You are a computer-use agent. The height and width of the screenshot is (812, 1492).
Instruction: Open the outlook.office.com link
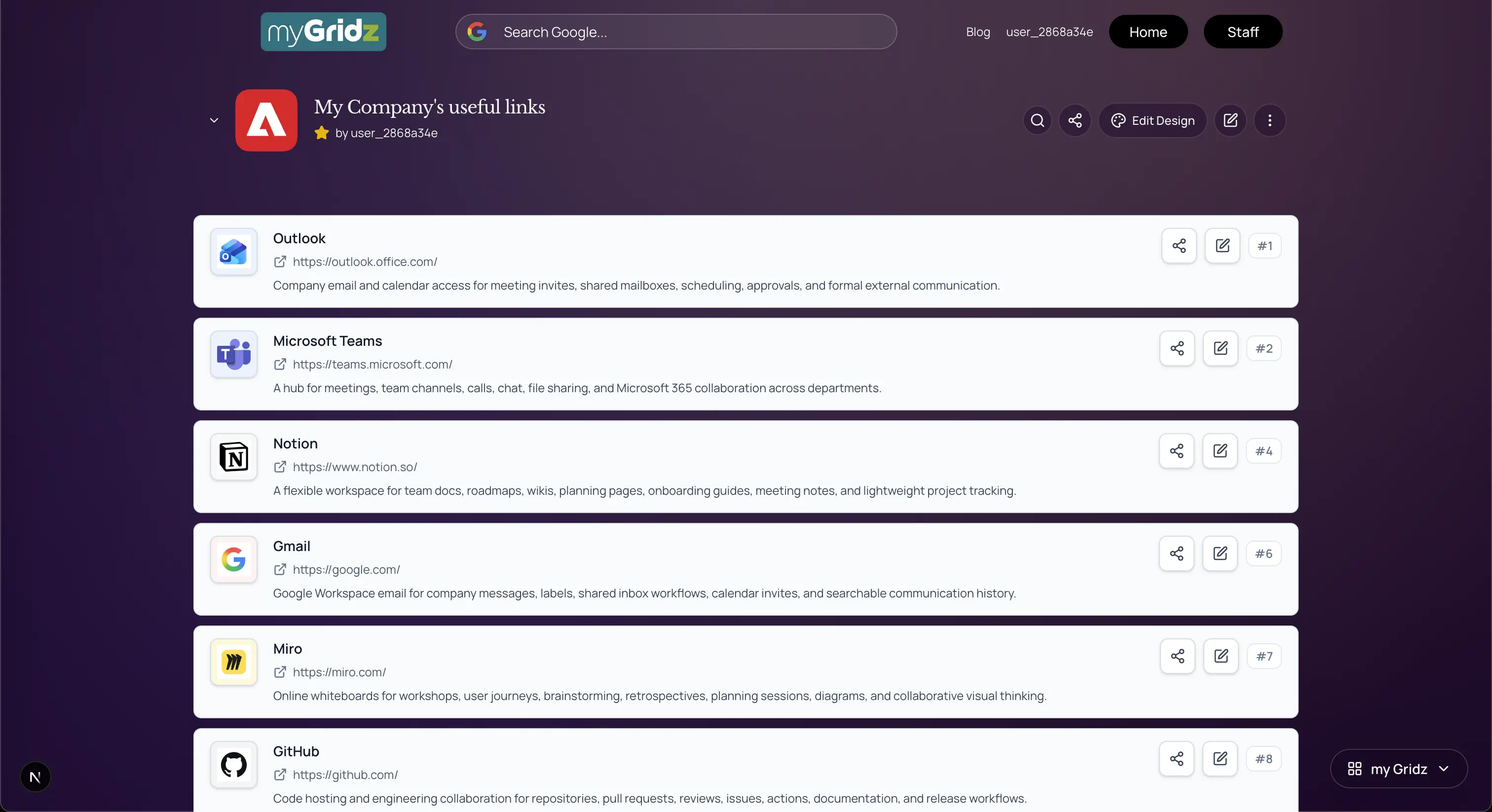(365, 262)
